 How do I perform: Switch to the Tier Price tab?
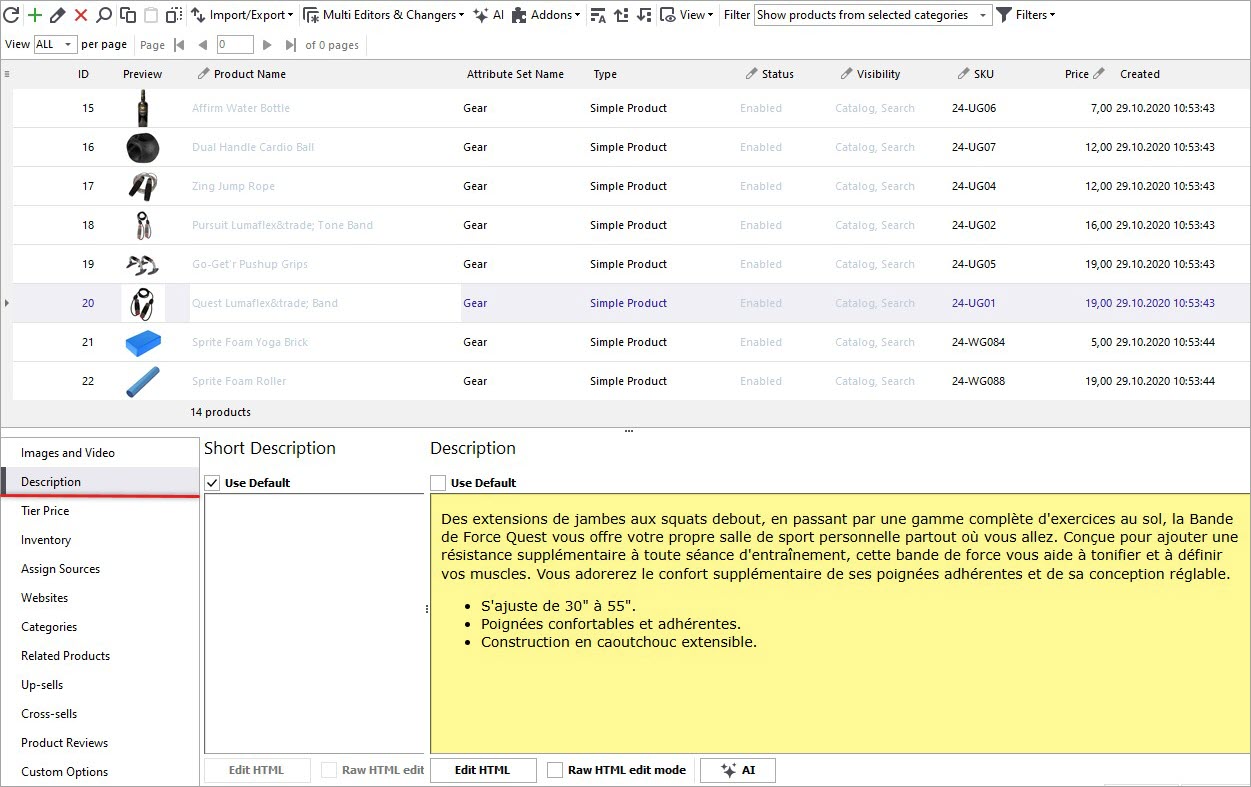(x=46, y=510)
